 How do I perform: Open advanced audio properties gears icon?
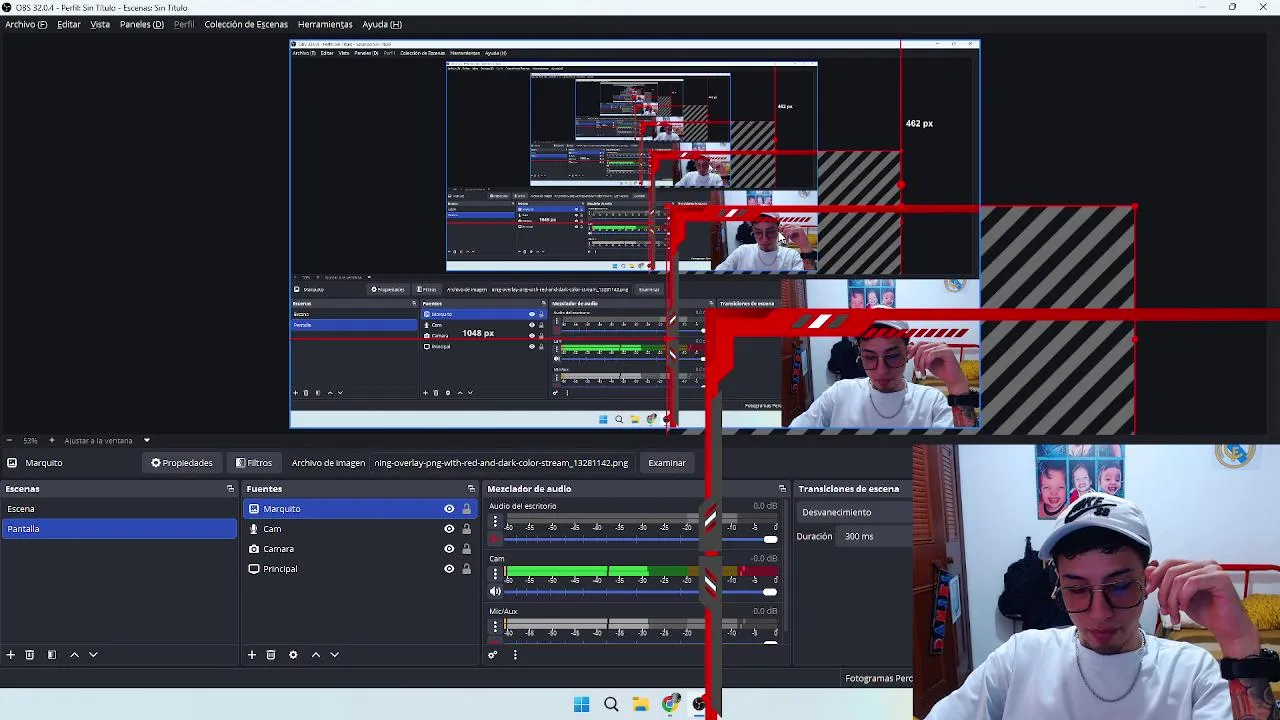point(492,655)
